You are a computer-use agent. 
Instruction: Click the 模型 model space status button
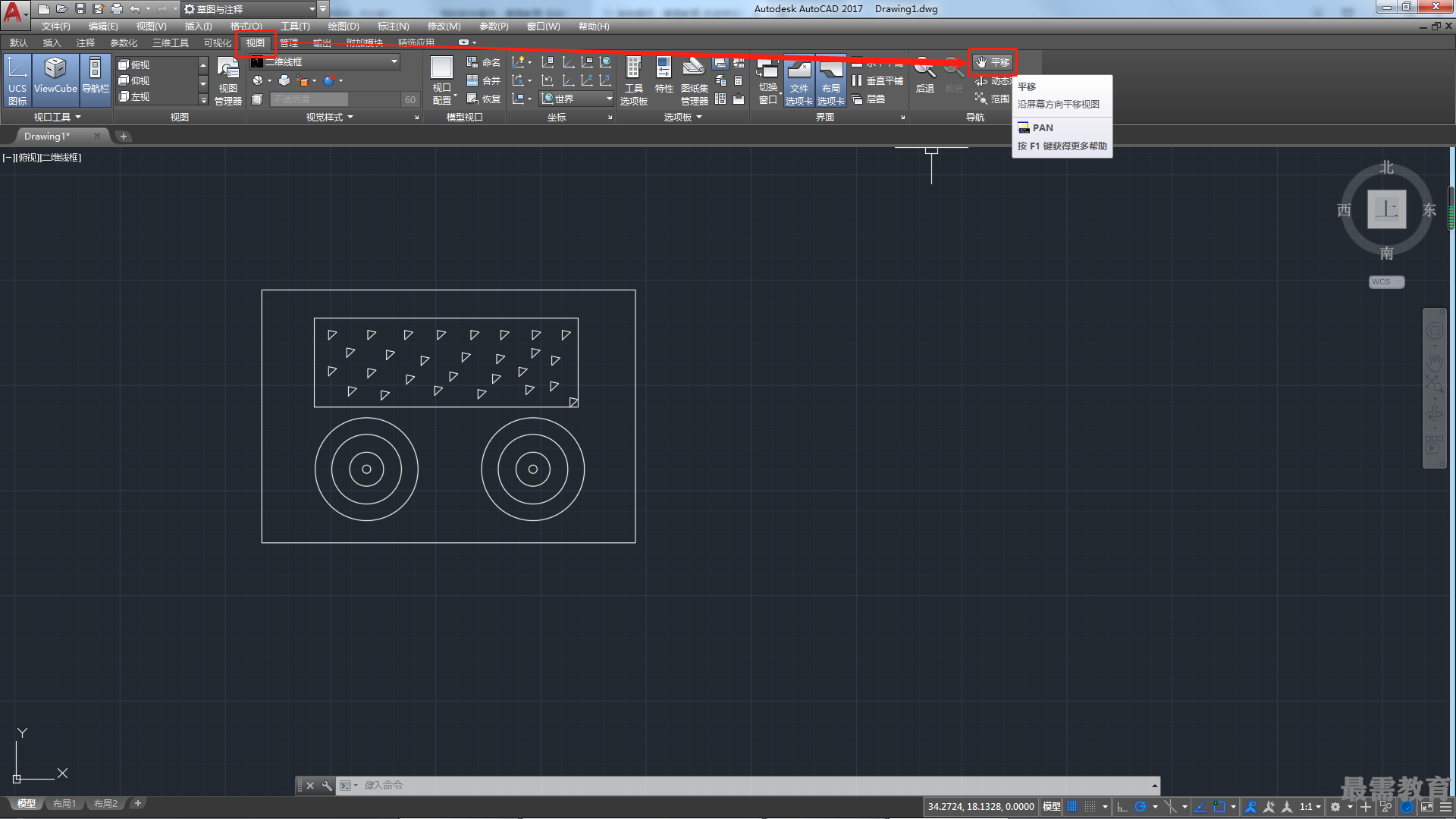(1051, 807)
